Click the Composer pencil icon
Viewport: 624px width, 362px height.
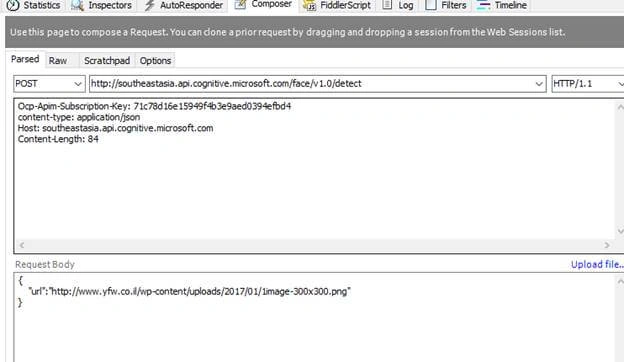[240, 4]
